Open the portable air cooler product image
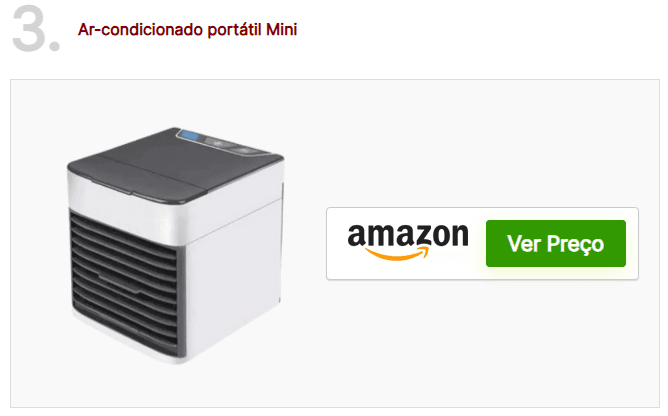The height and width of the screenshot is (416, 668). click(175, 246)
